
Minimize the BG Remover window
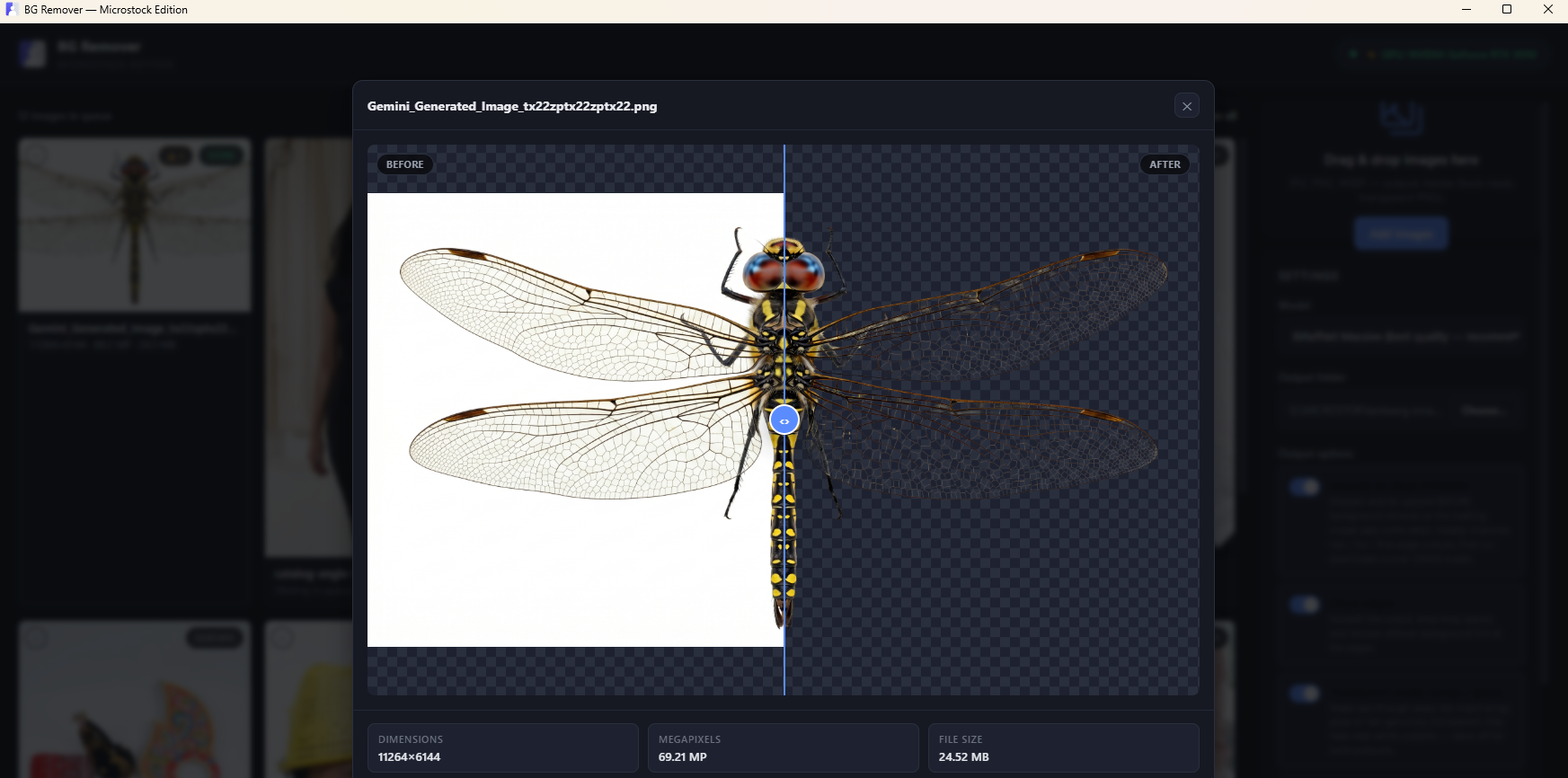click(1466, 10)
